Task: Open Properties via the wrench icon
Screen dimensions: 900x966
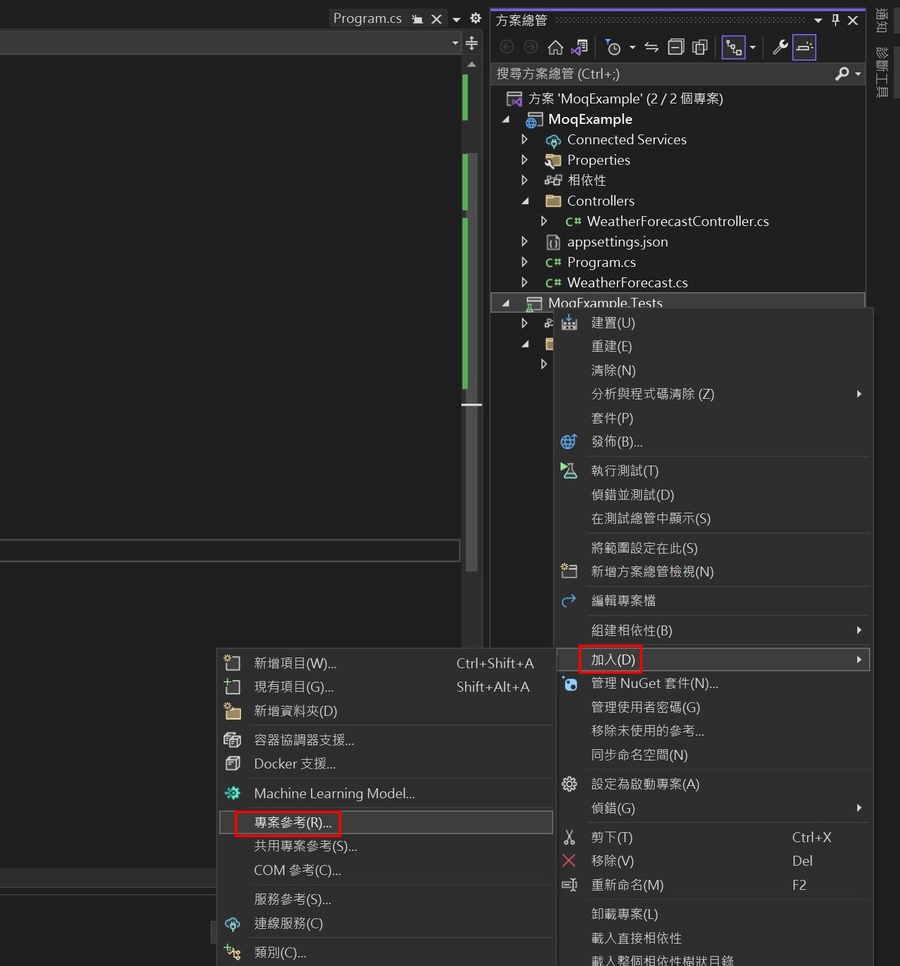Action: (x=780, y=47)
